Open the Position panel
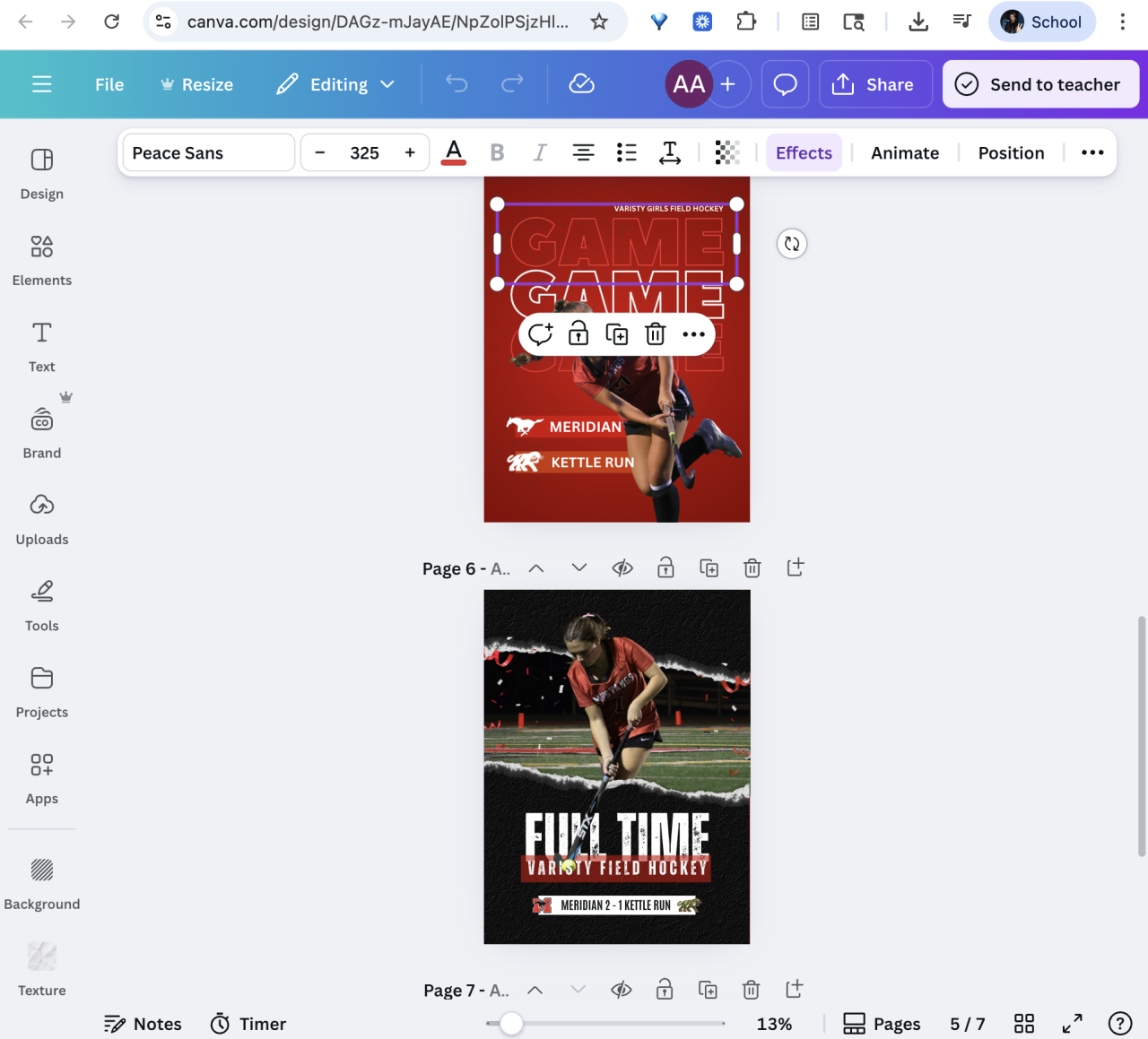Screen dimensions: 1148x1039 (1011, 152)
